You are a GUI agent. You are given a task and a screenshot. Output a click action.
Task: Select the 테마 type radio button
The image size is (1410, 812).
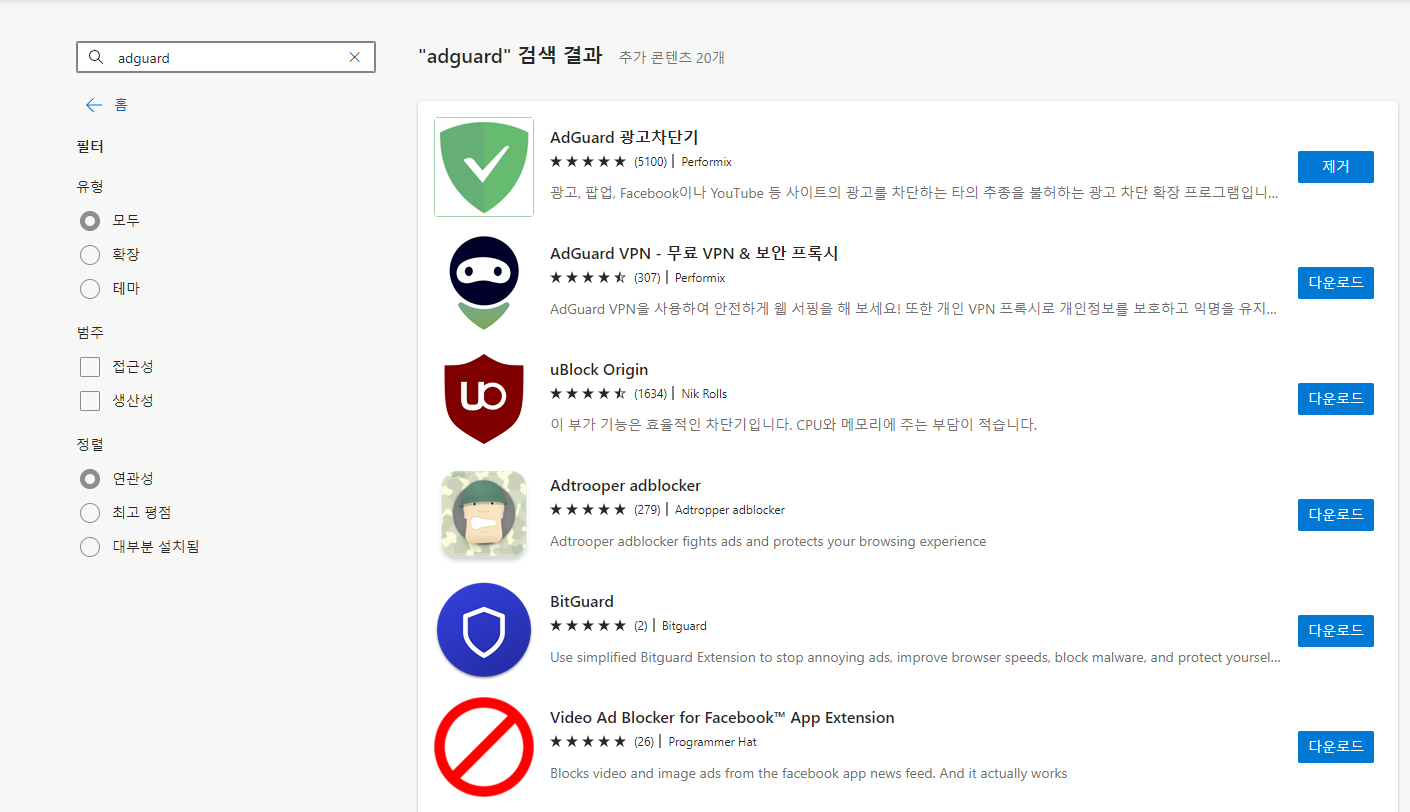point(90,289)
